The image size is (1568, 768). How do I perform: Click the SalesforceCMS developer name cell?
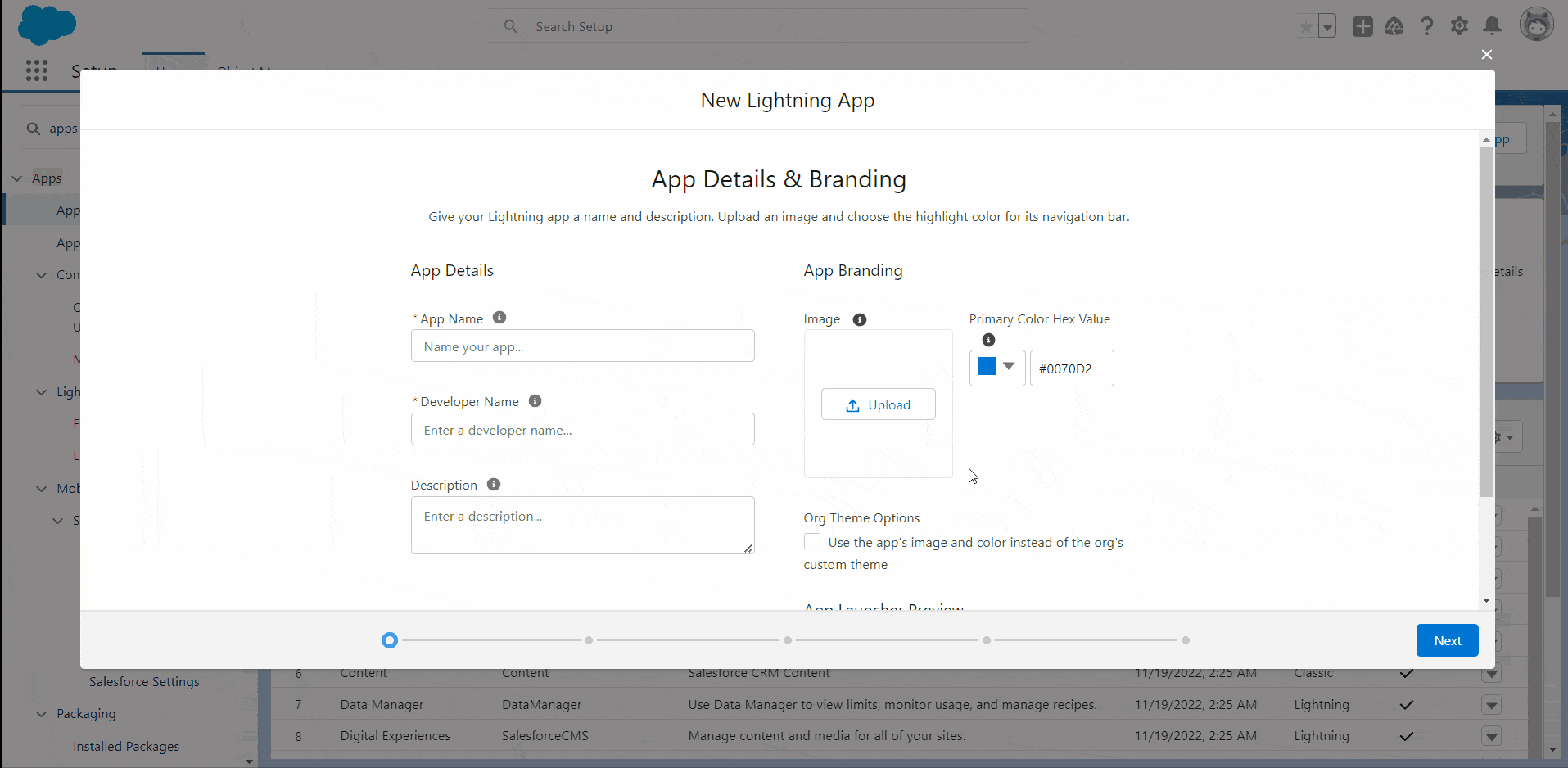click(545, 736)
